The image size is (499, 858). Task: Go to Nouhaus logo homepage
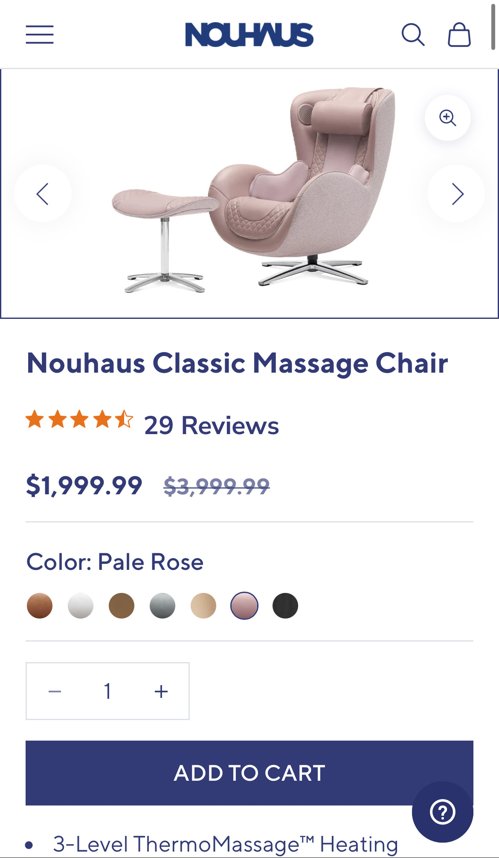250,34
